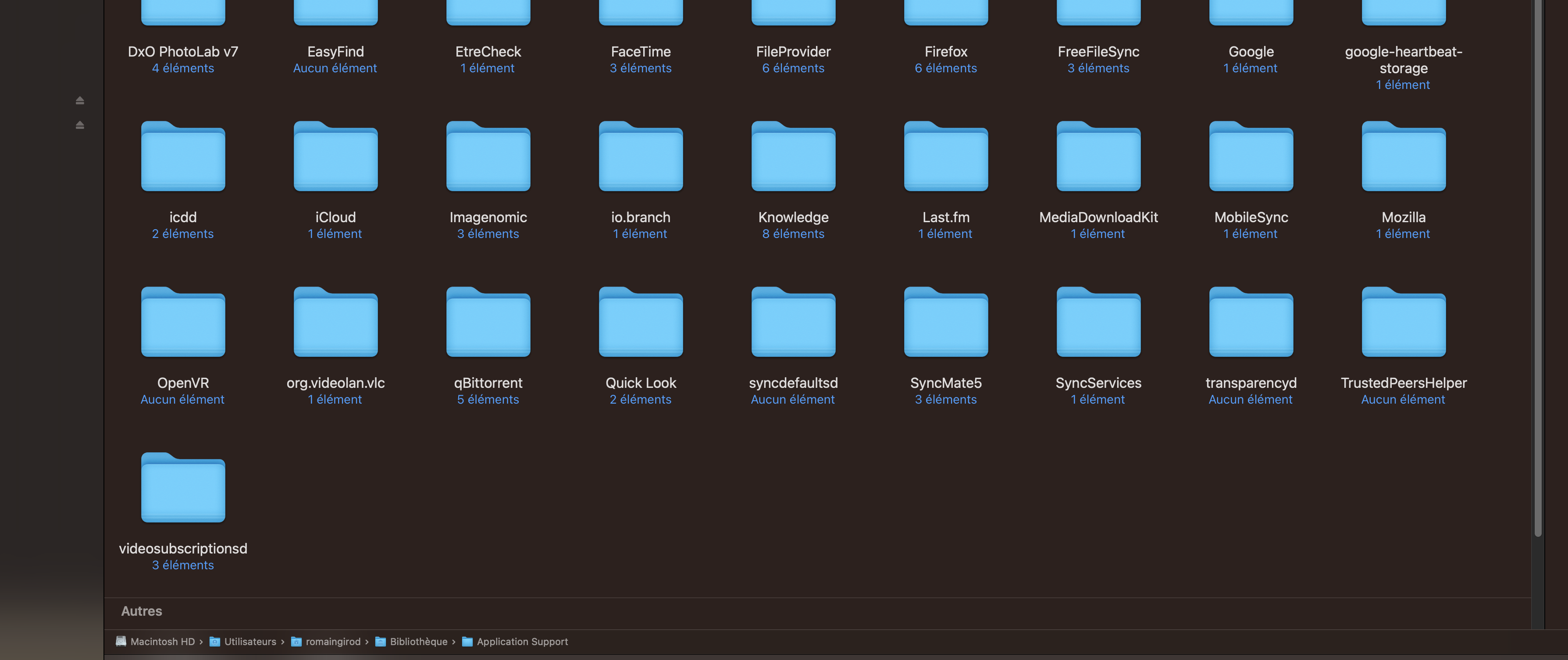Click the lower eject icon in sidebar
Image resolution: width=1568 pixels, height=660 pixels.
pyautogui.click(x=80, y=125)
